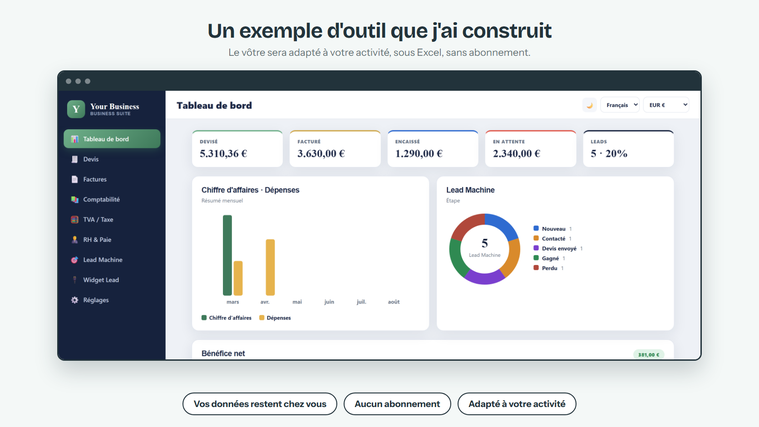Select the Comptabilité sidebar icon
Image resolution: width=759 pixels, height=427 pixels.
coord(75,199)
